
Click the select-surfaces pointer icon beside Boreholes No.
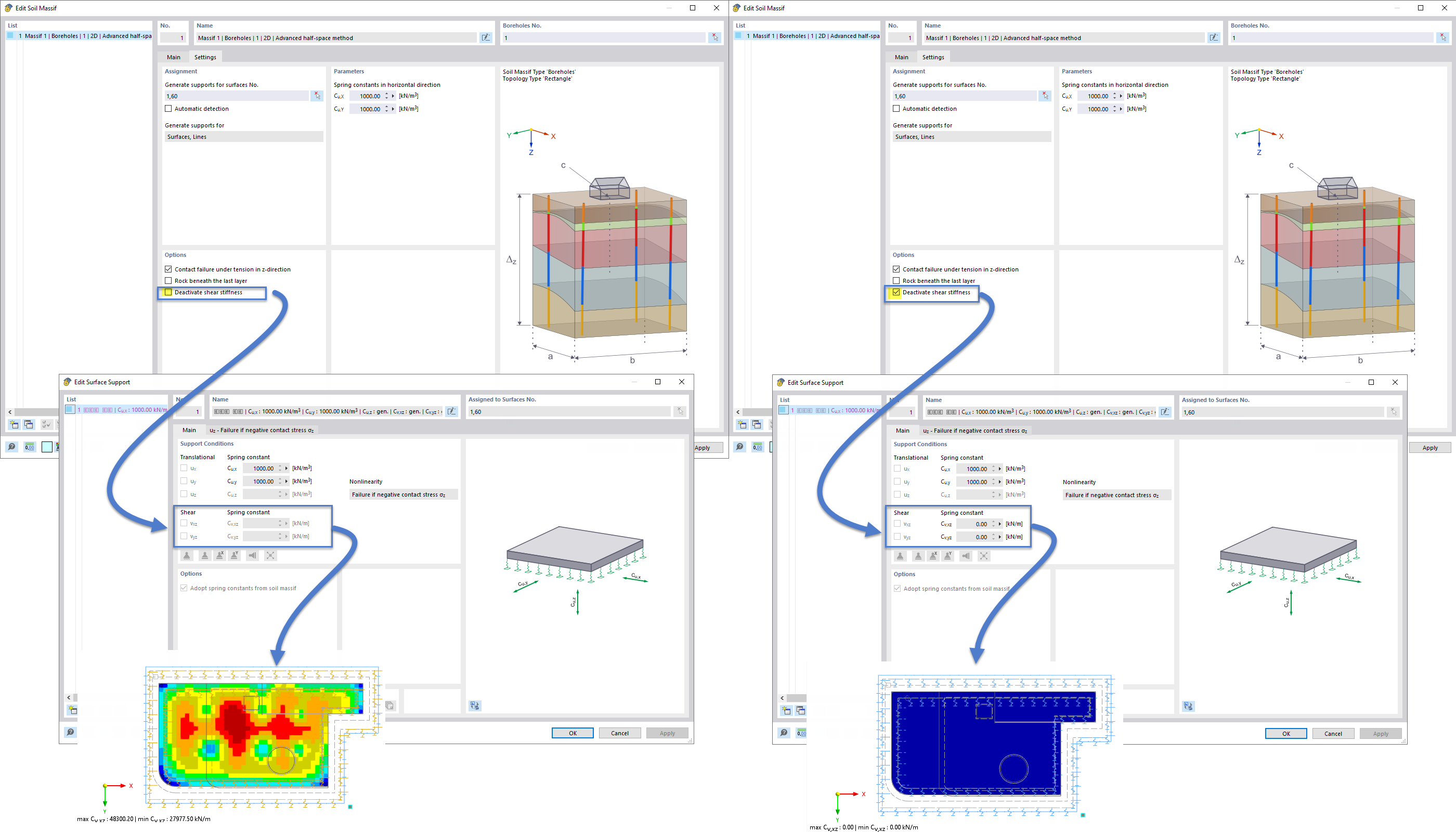pyautogui.click(x=714, y=37)
